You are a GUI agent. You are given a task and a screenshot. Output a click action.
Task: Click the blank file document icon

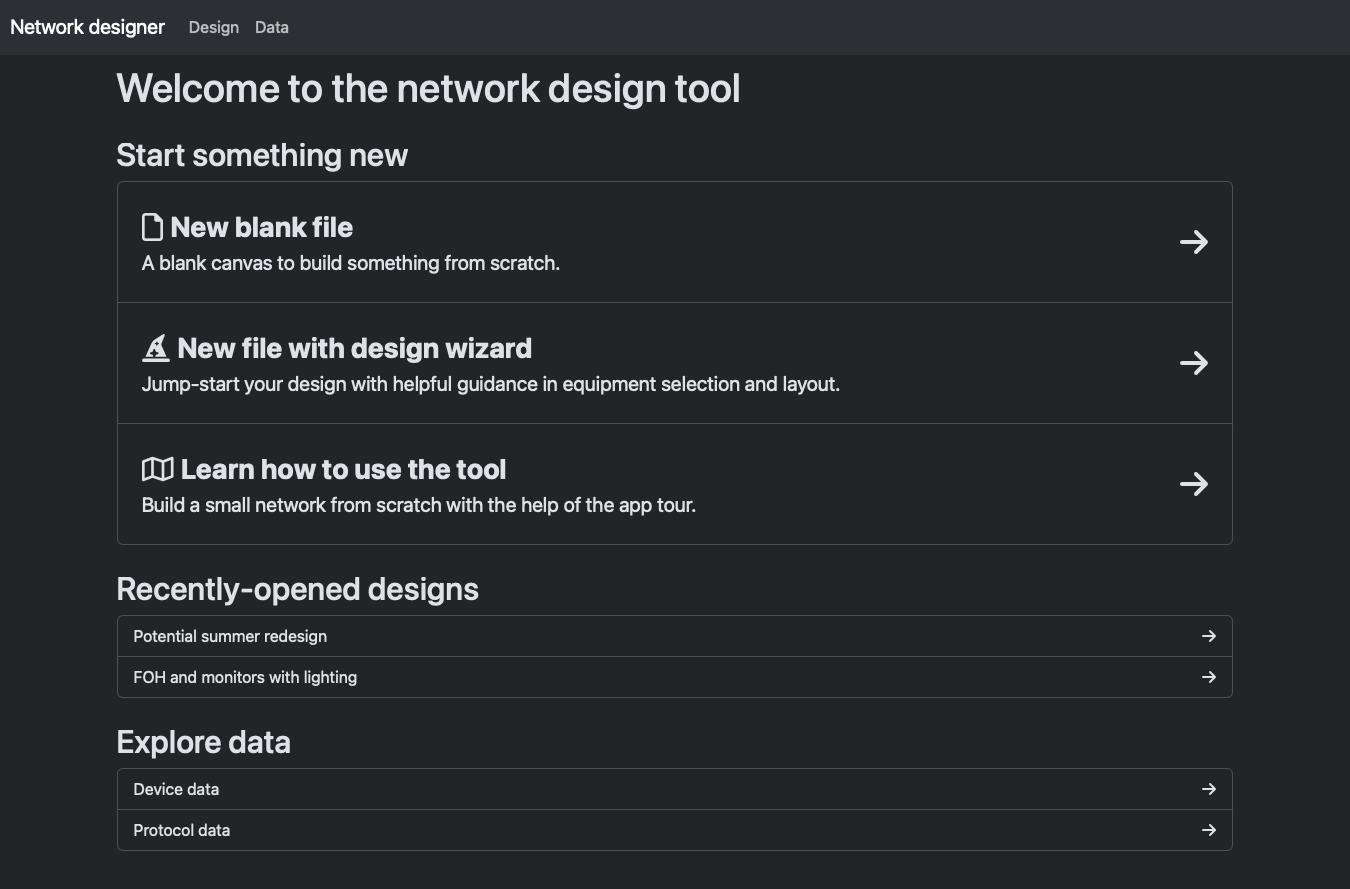pos(152,227)
